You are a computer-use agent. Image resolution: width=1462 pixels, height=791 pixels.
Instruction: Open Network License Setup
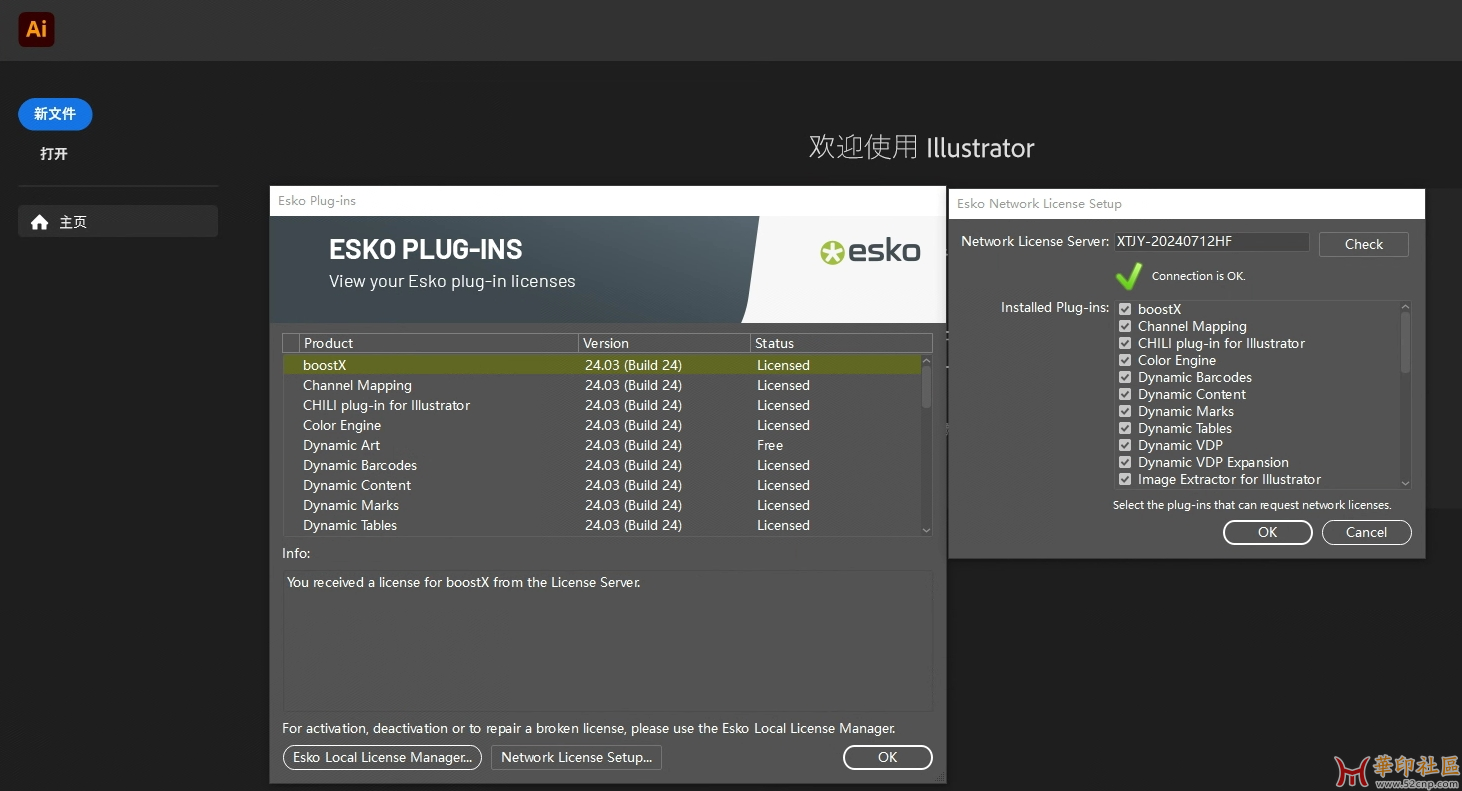pos(576,757)
